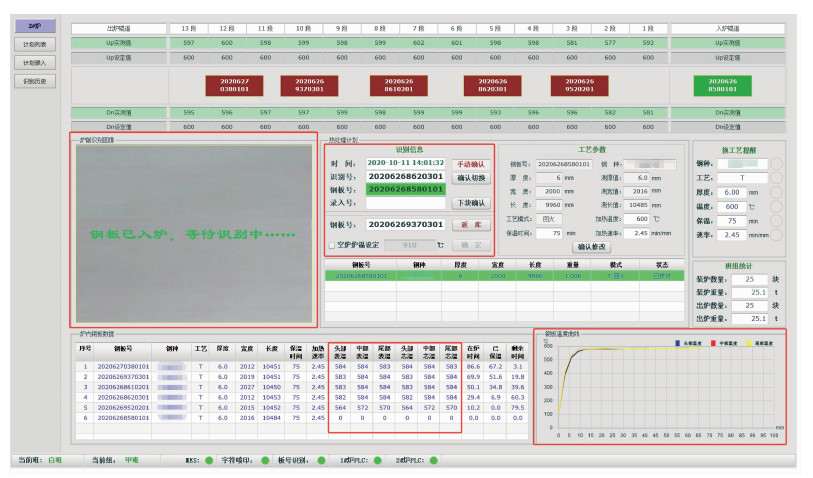Screen dimensions: 813x478
Task: Click the 头部温度 blue legend swatch
Action: 677,342
